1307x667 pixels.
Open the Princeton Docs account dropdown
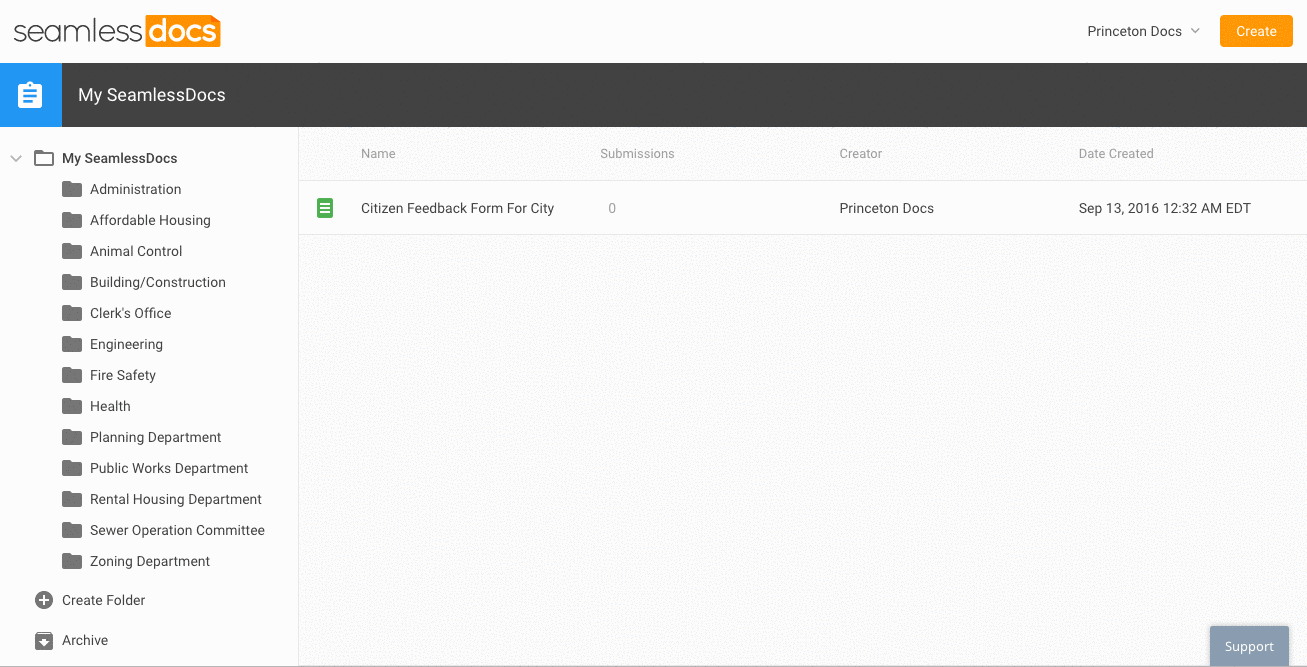[x=1143, y=31]
